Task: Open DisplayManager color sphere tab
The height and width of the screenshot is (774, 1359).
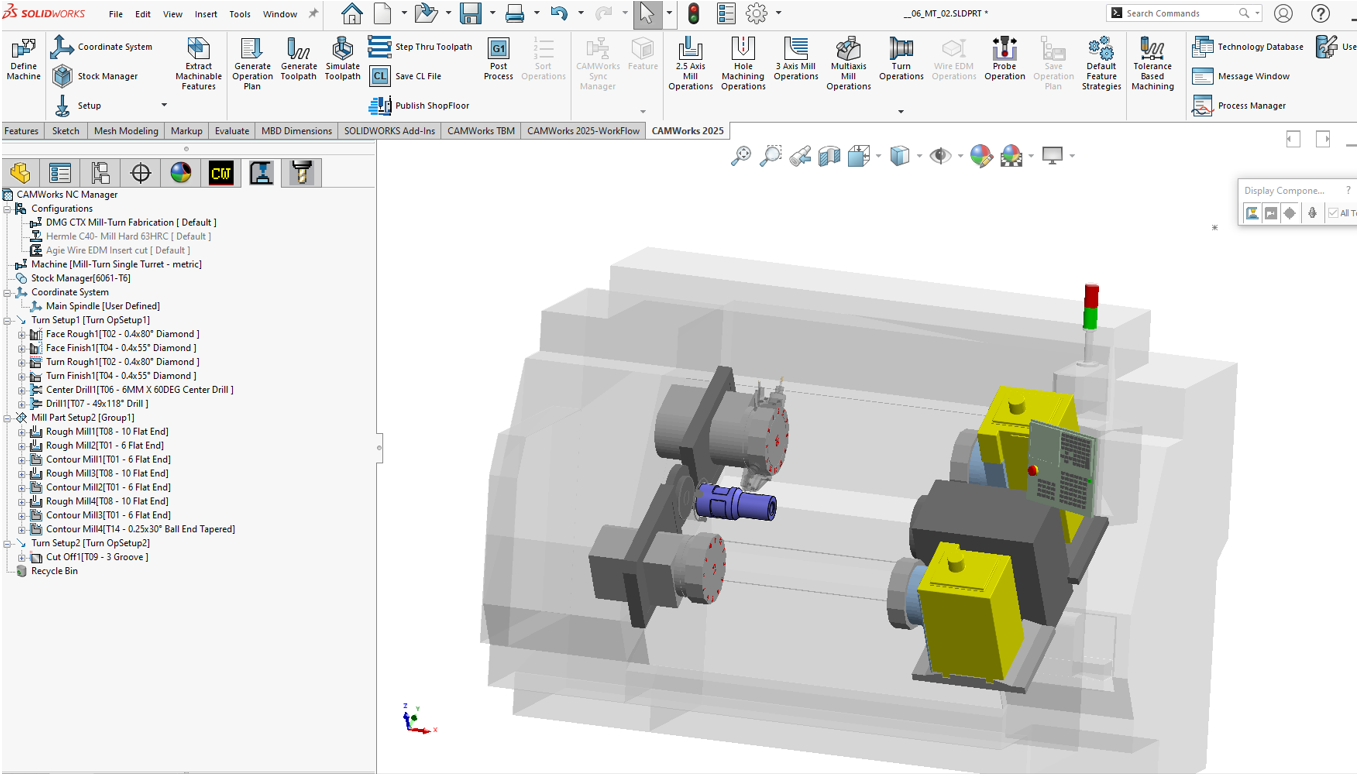Action: click(181, 173)
